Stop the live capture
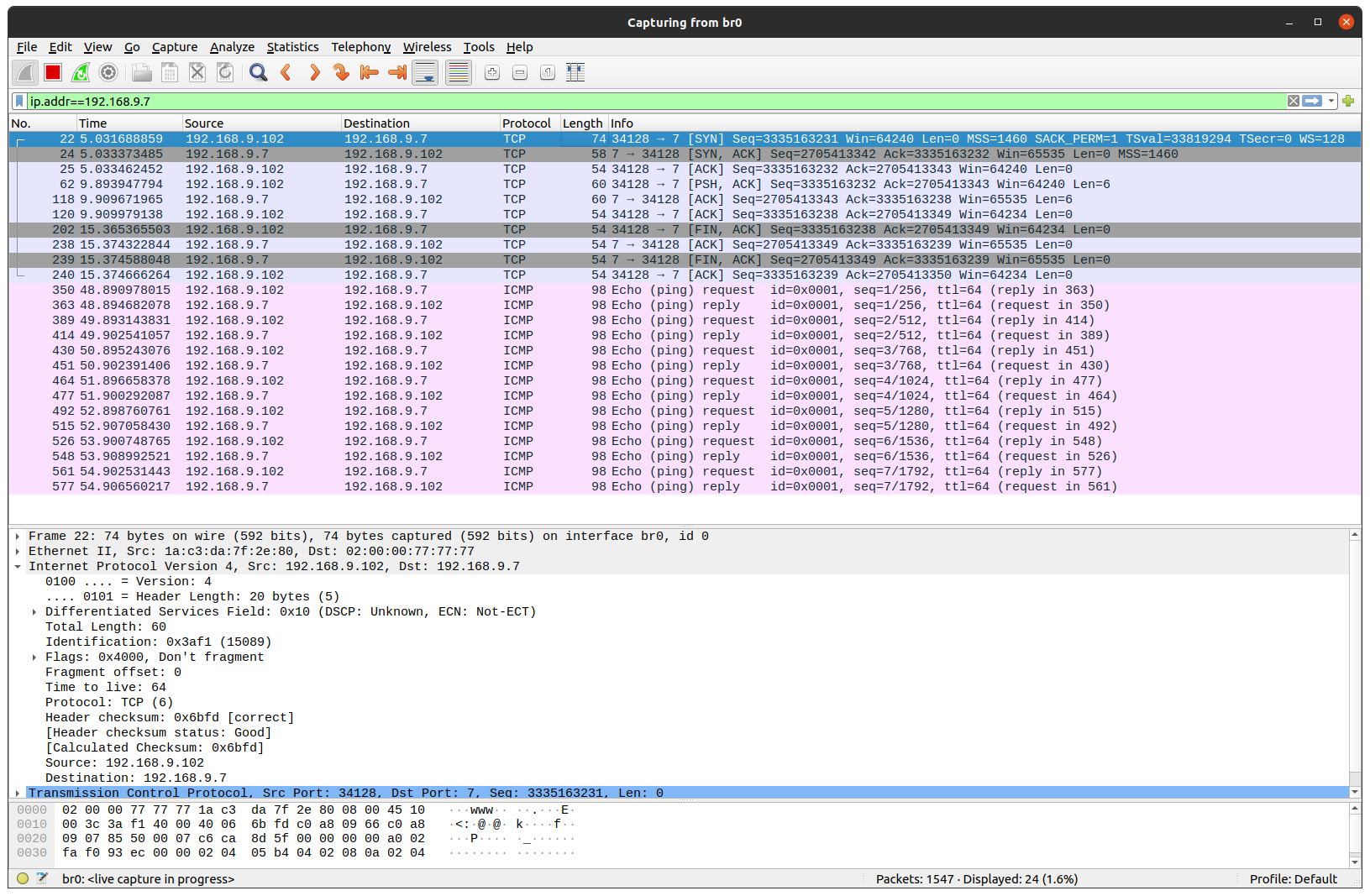Viewport: 1370px width, 896px height. (x=52, y=72)
